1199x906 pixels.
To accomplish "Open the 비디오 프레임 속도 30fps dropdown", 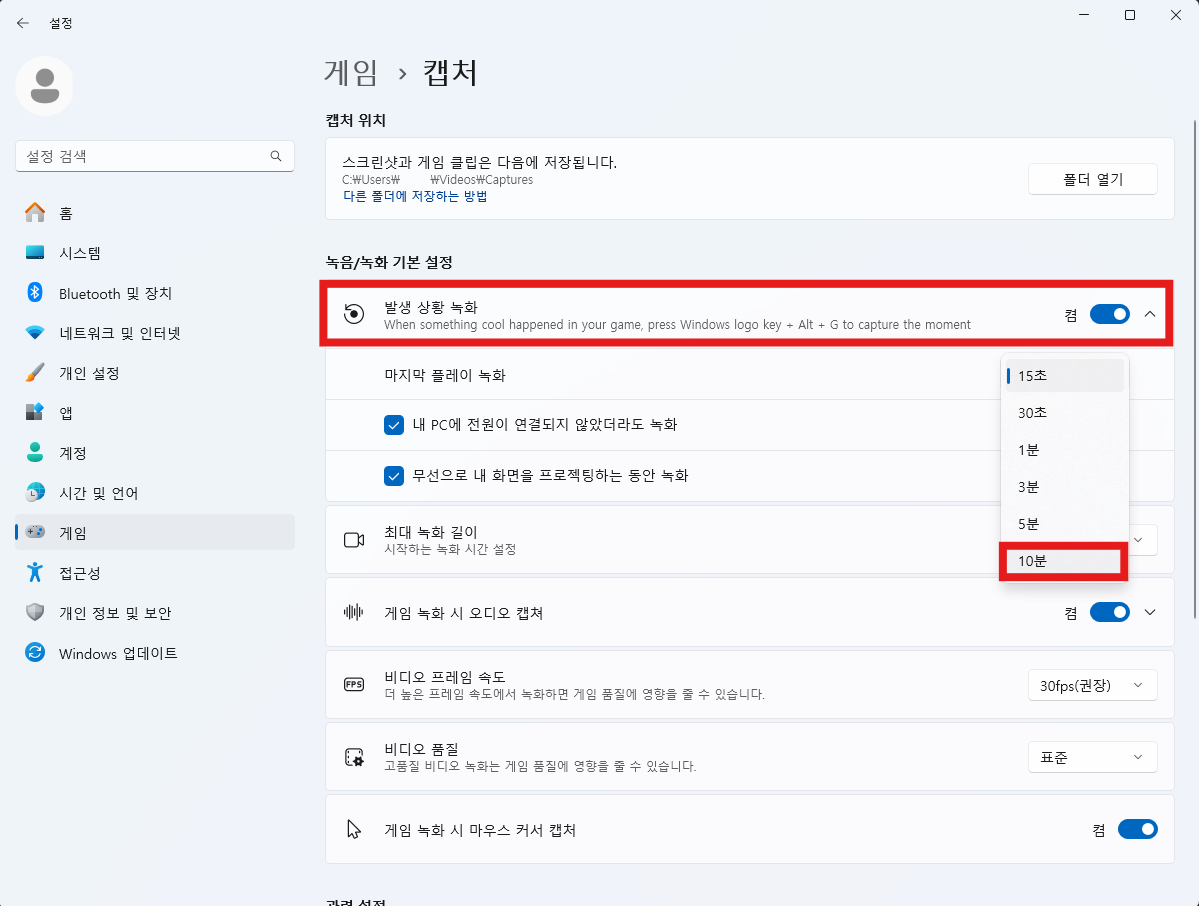I will coord(1092,685).
